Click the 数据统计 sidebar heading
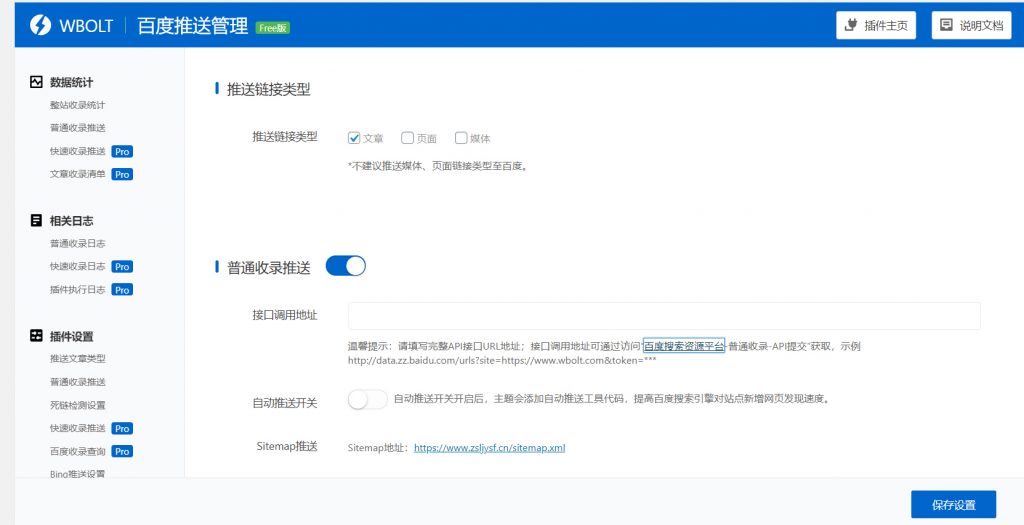 tap(71, 82)
